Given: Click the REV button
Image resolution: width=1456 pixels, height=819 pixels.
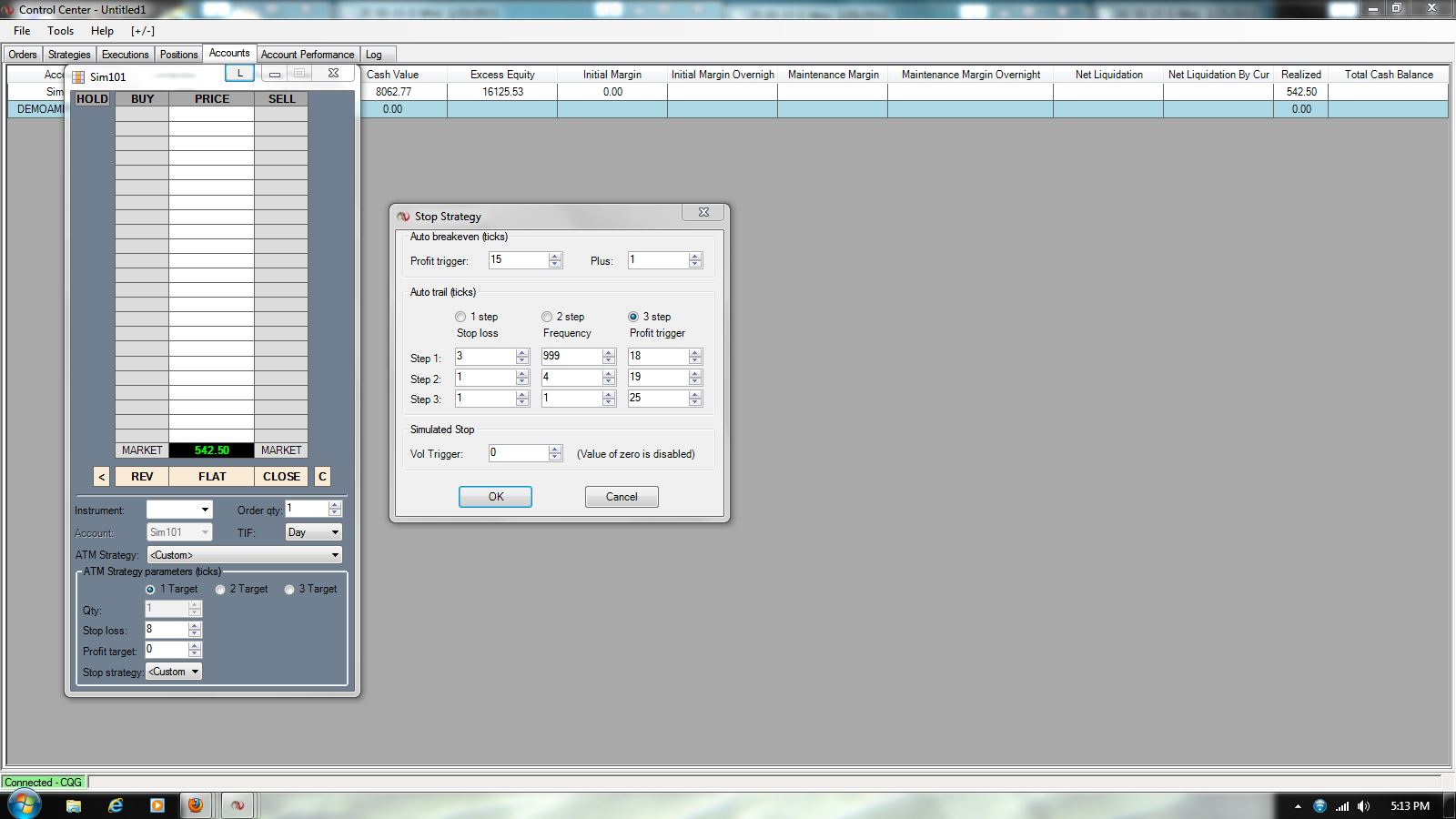Looking at the screenshot, I should coord(142,477).
